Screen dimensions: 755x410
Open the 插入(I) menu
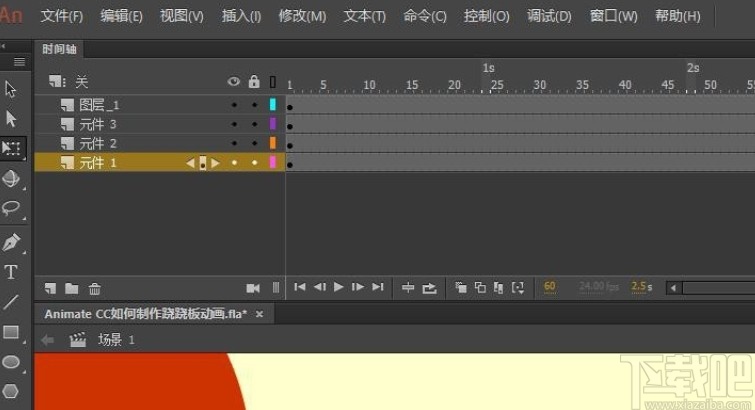click(241, 16)
